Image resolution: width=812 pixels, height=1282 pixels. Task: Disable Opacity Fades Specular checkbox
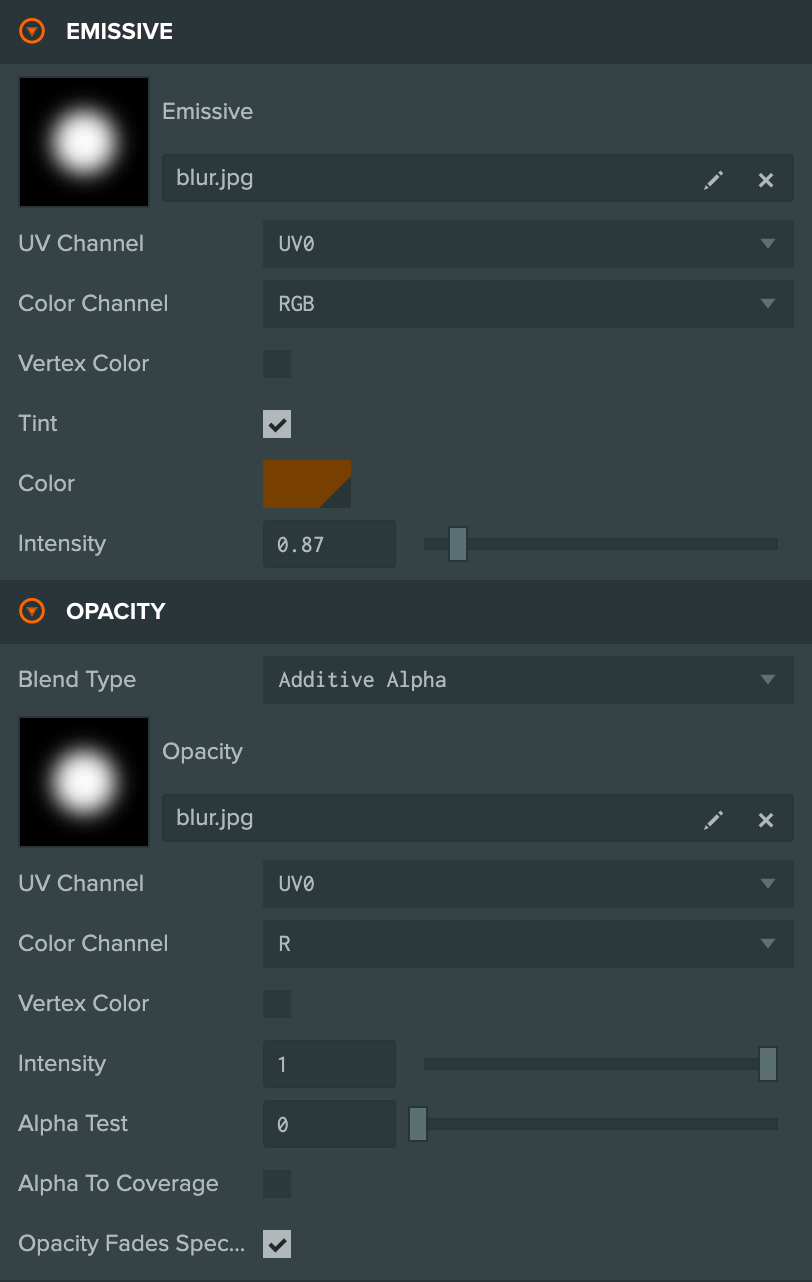click(277, 1244)
